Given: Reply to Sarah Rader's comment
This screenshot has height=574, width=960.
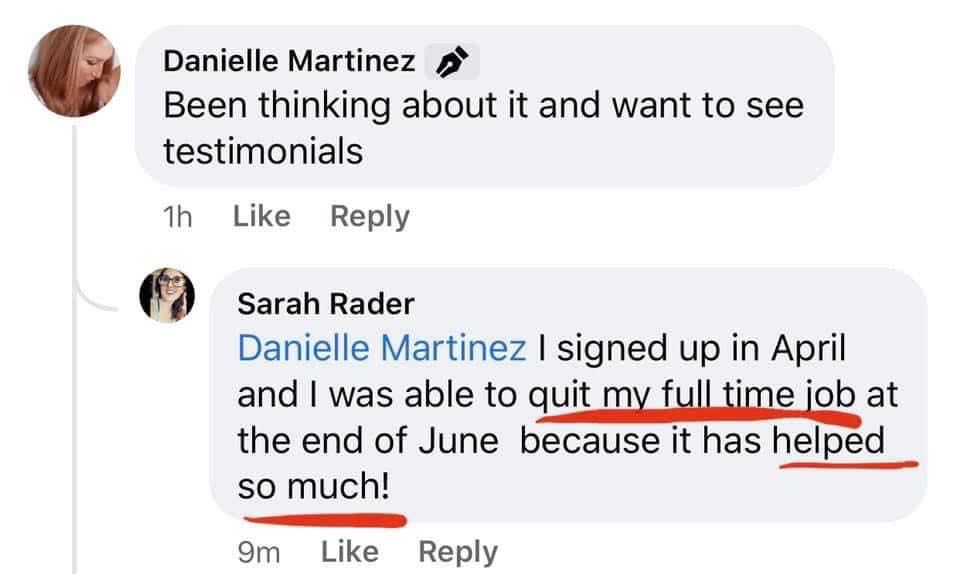Looking at the screenshot, I should (x=458, y=552).
